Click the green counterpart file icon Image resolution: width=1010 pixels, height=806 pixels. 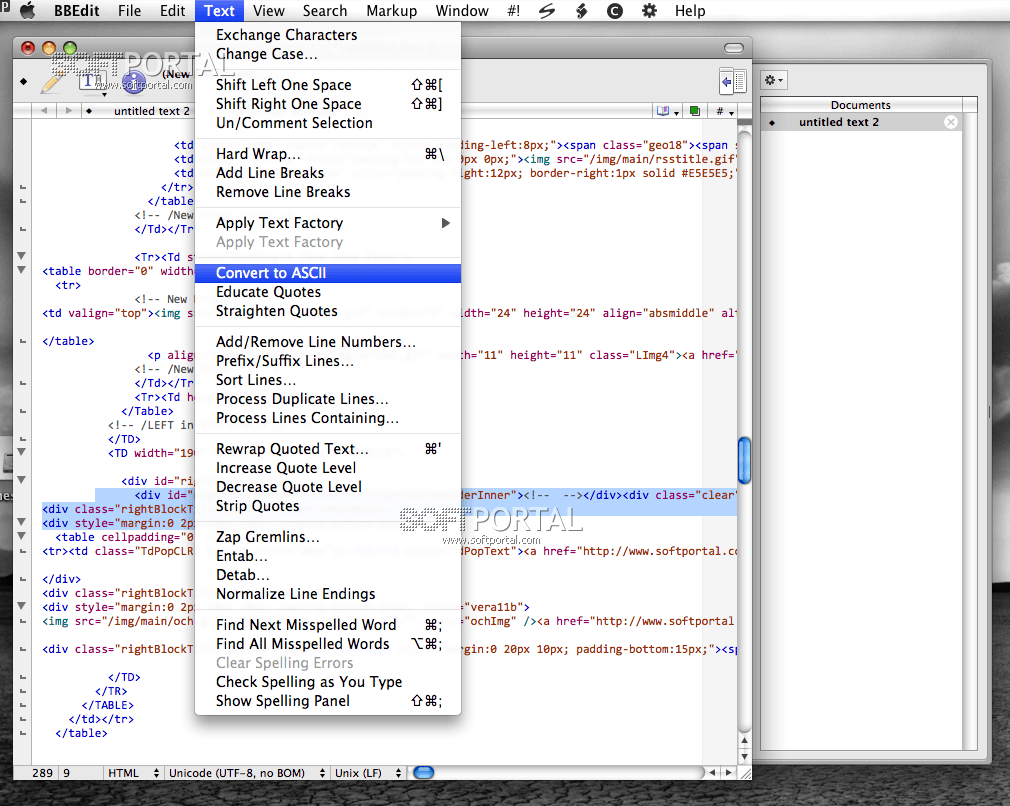tap(694, 111)
